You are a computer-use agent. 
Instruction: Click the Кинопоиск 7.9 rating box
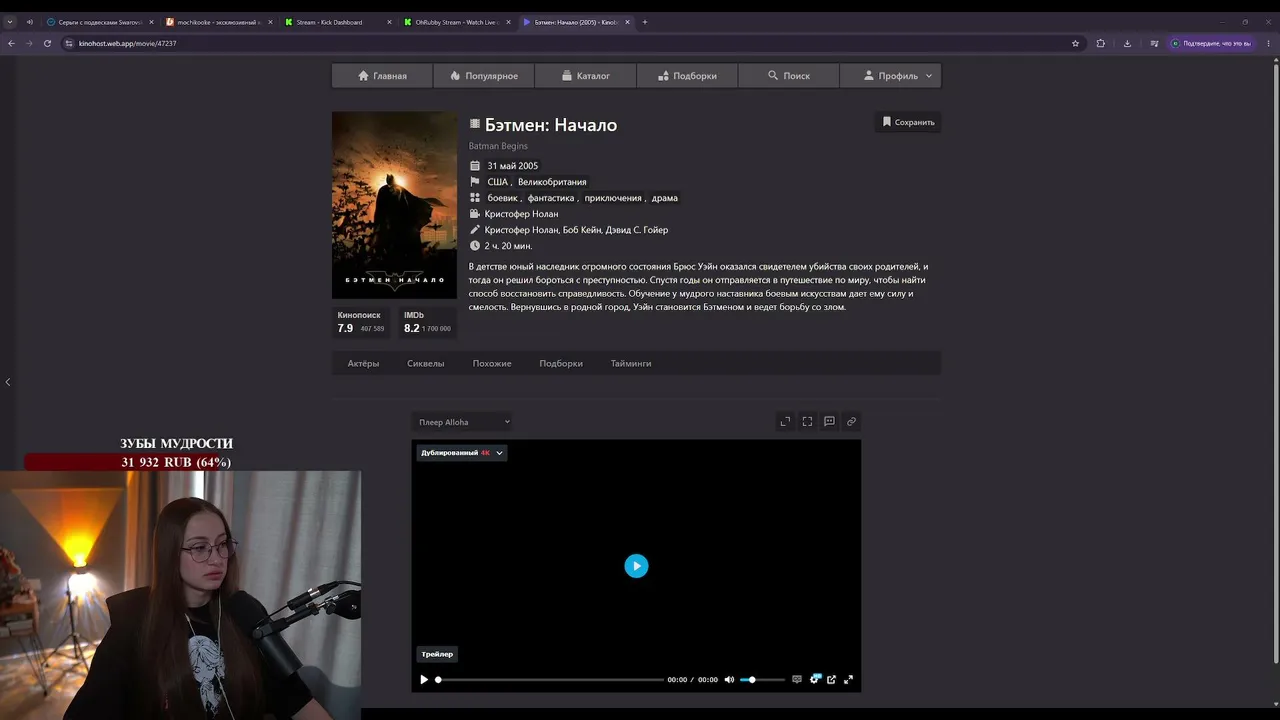(362, 322)
